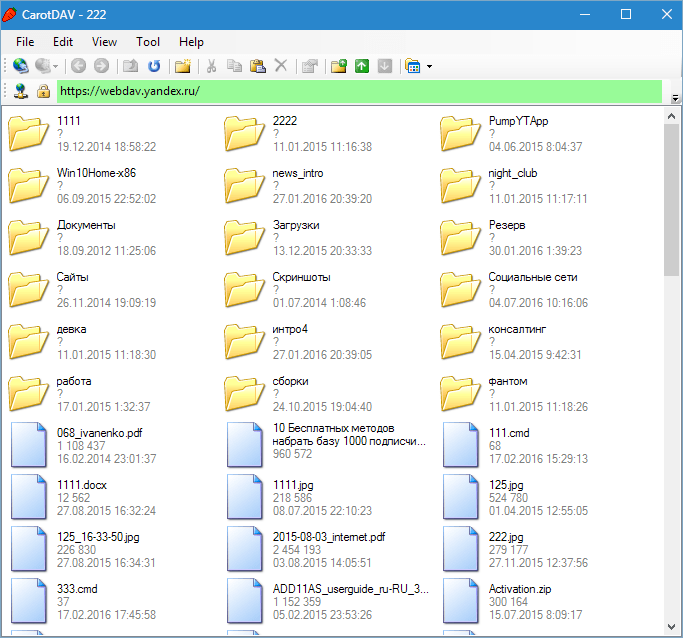Viewport: 683px width, 638px height.
Task: Select the PumpYTApp folder icon
Action: [460, 133]
